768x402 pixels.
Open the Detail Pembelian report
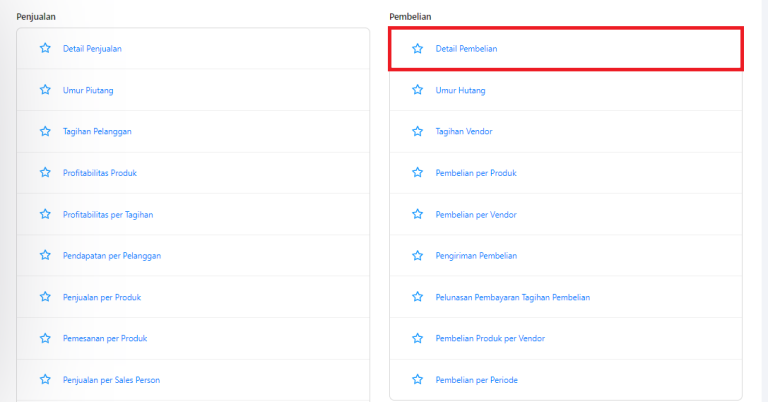(x=466, y=48)
